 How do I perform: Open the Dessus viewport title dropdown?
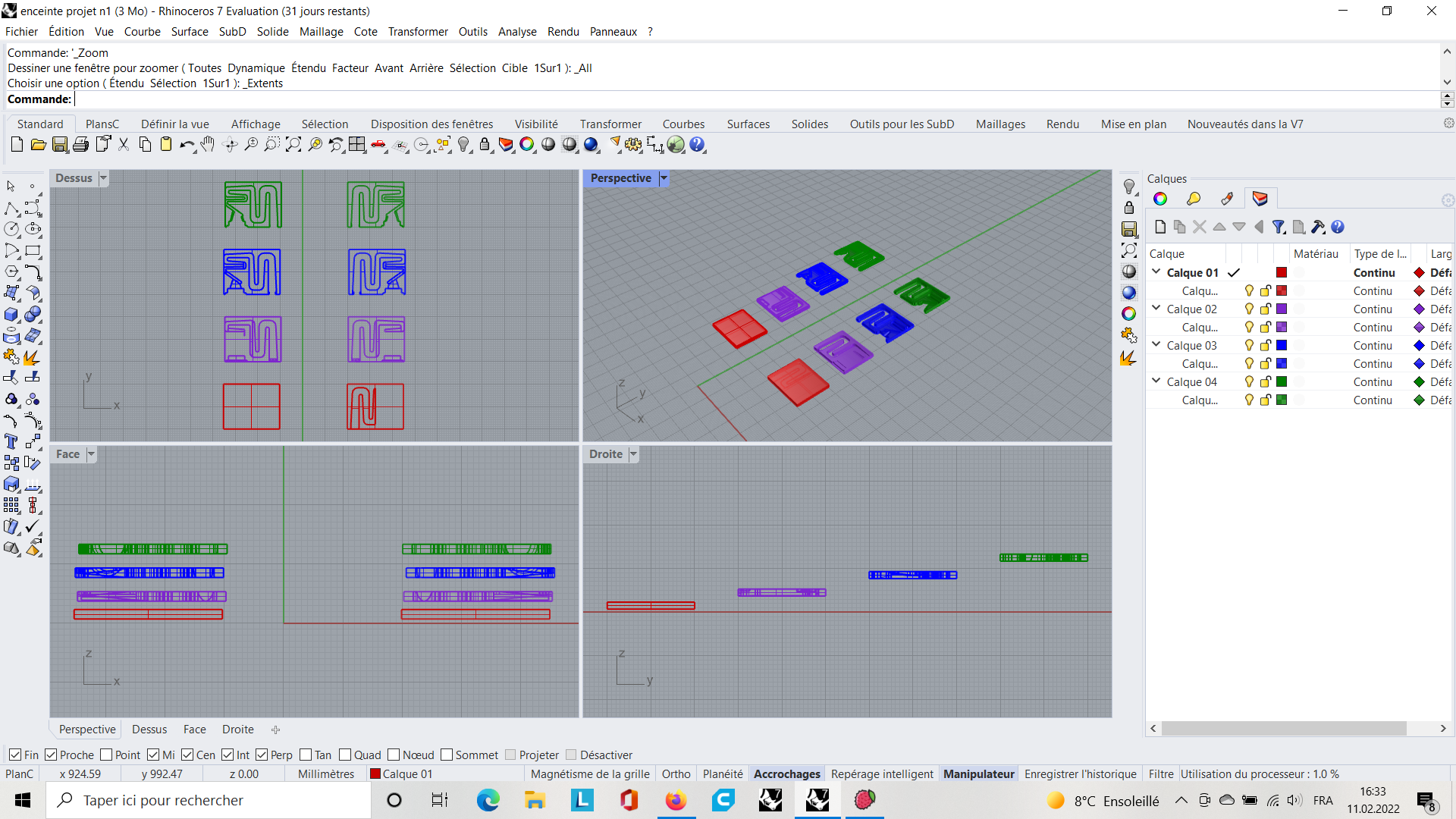tap(104, 178)
